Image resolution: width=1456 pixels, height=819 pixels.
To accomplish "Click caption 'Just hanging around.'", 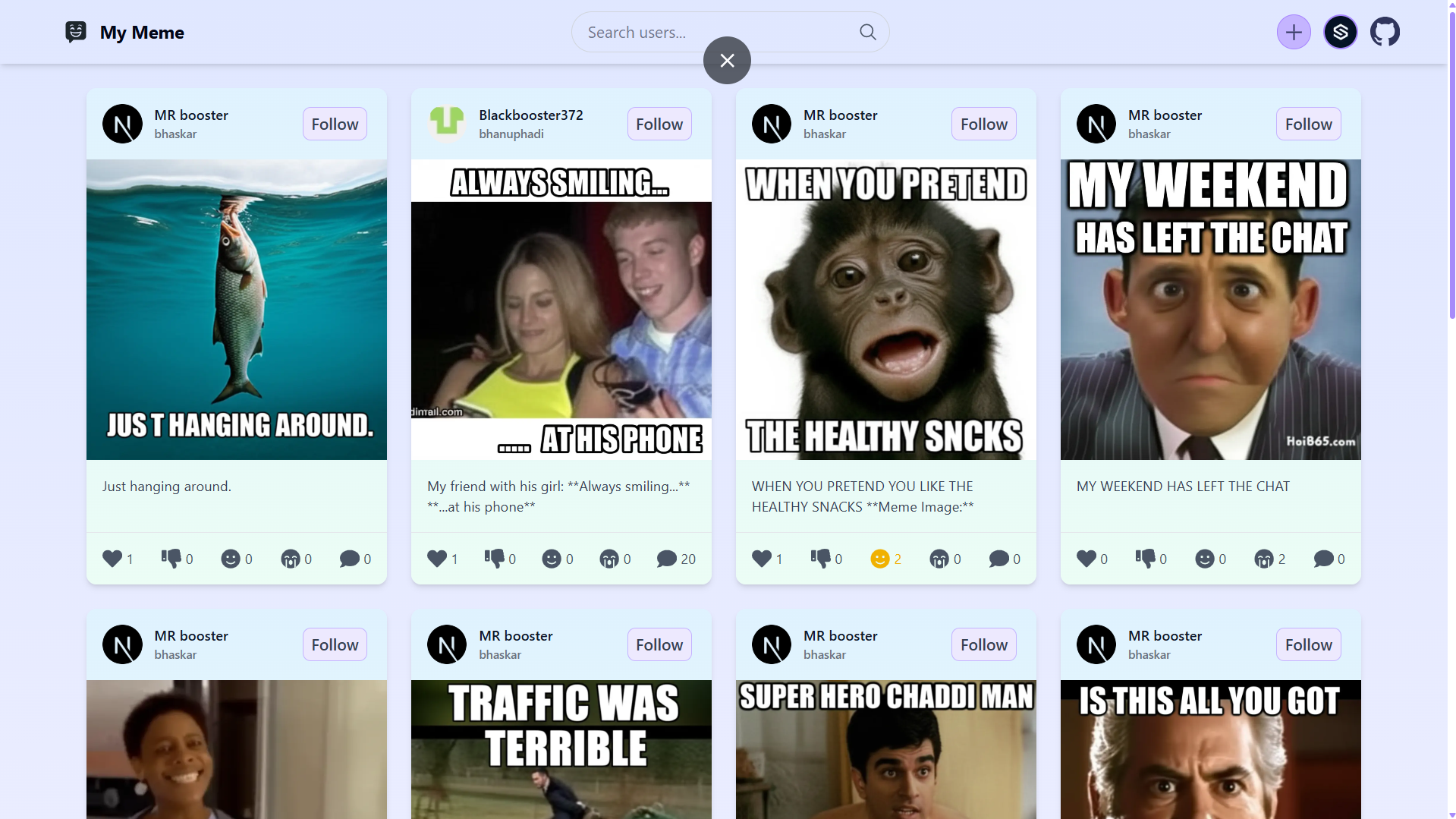I will 167,486.
